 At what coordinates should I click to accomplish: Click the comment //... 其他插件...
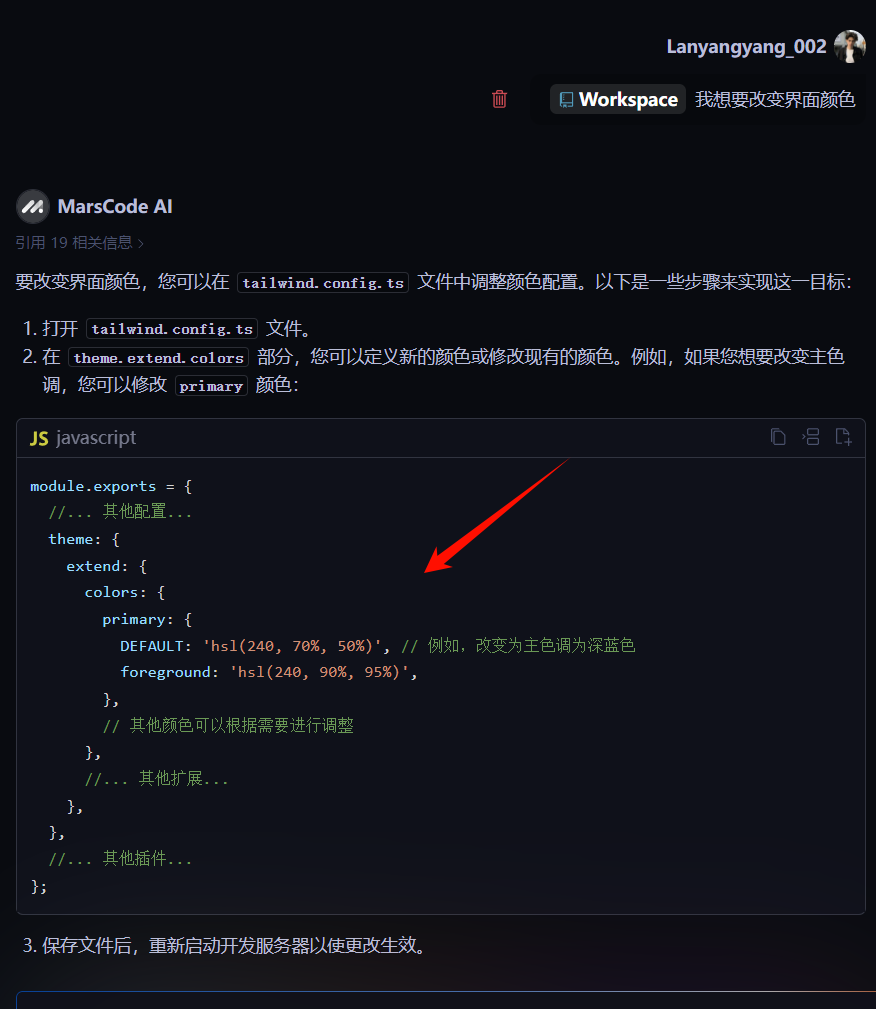tap(120, 858)
